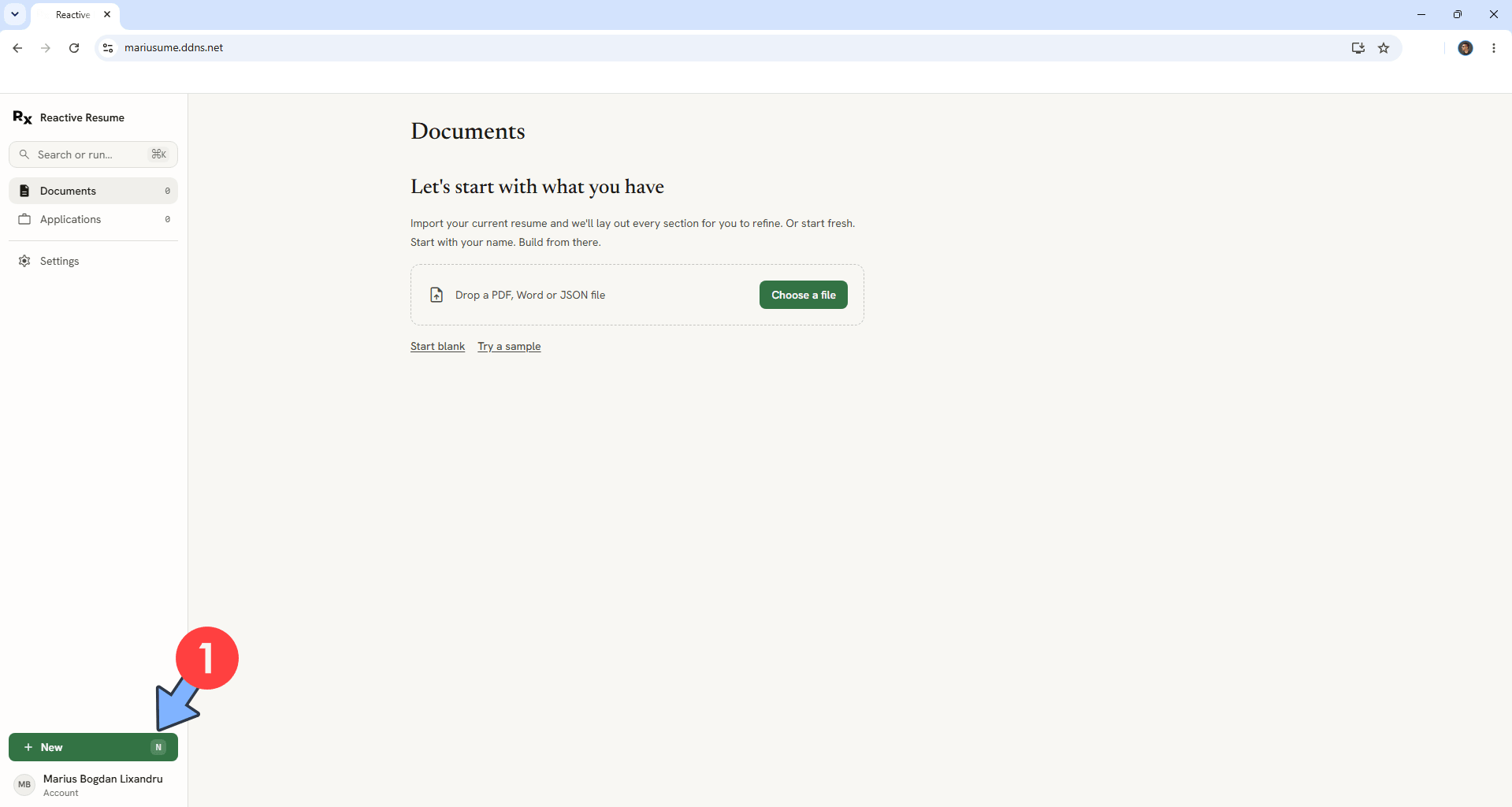Viewport: 1512px width, 807px height.
Task: Click the Reactive Resume Rx logo
Action: (22, 117)
